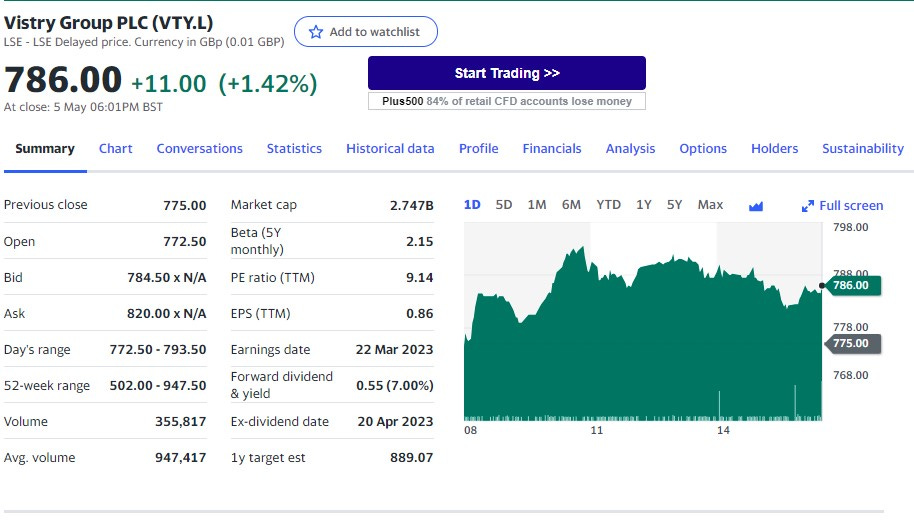Click the +11.00 price change figure
The width and height of the screenshot is (914, 520).
point(168,84)
